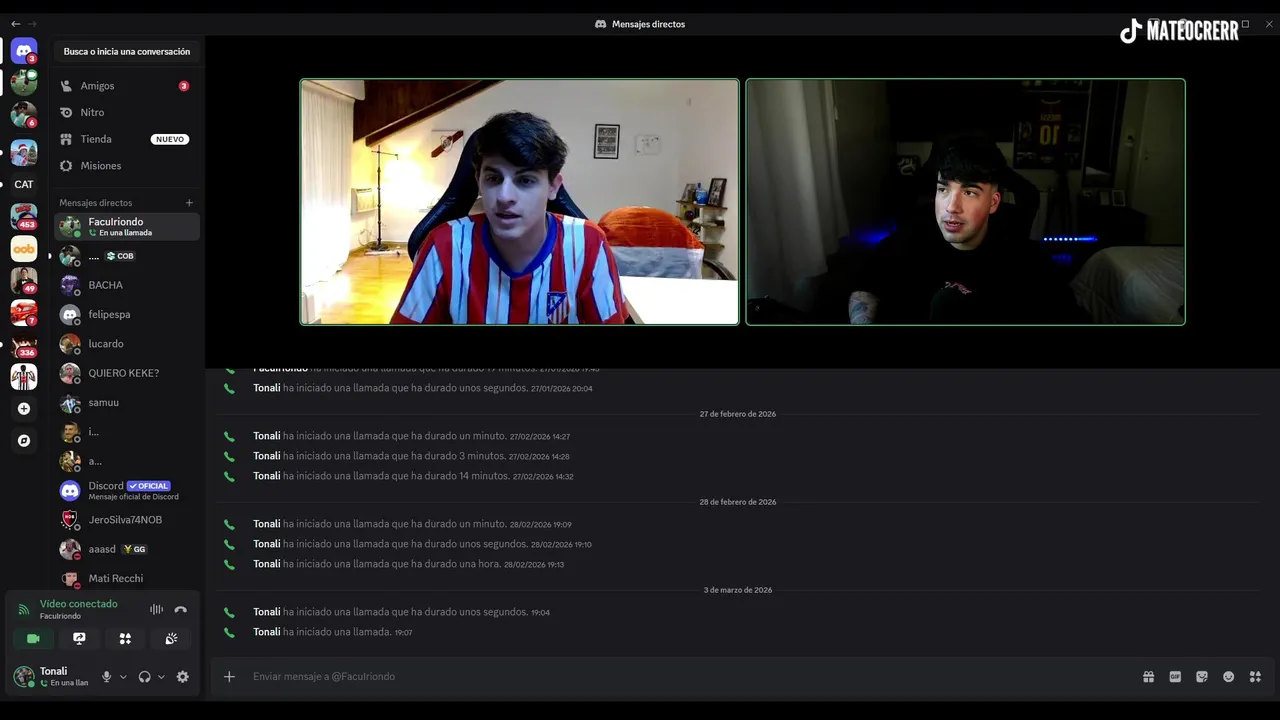This screenshot has width=1280, height=720.
Task: Open the server with 453 badge
Action: (24, 216)
